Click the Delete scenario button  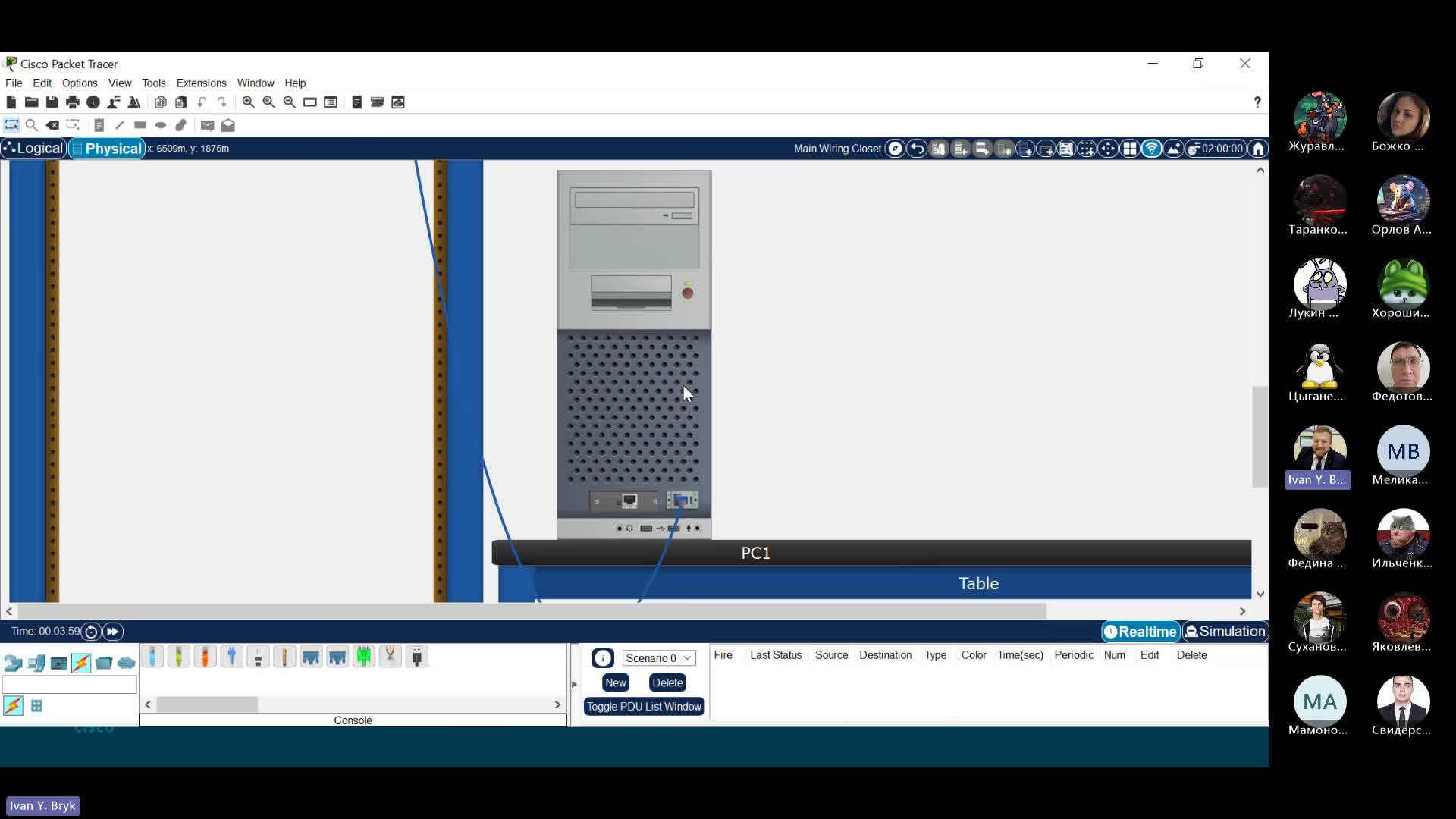[x=667, y=683]
